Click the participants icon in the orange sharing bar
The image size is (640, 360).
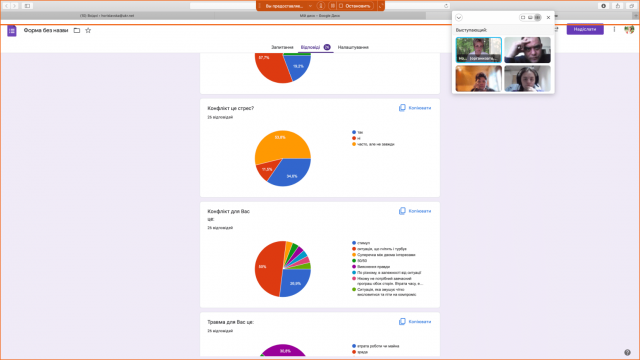coord(321,6)
